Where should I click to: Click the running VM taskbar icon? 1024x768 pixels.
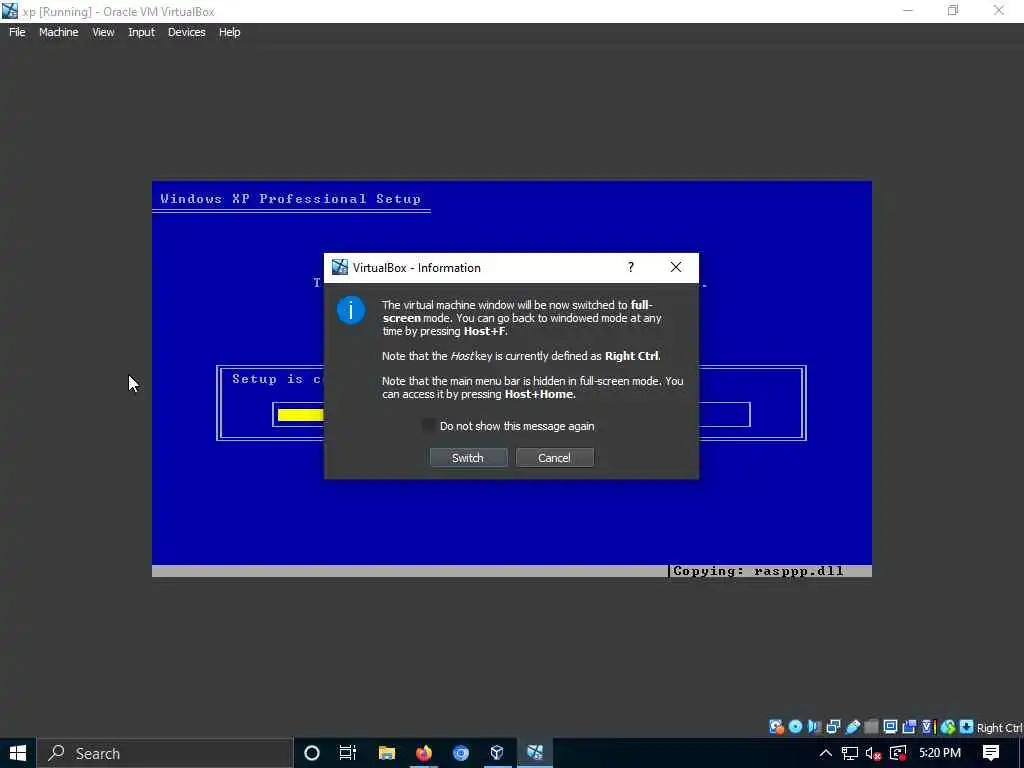[x=535, y=753]
